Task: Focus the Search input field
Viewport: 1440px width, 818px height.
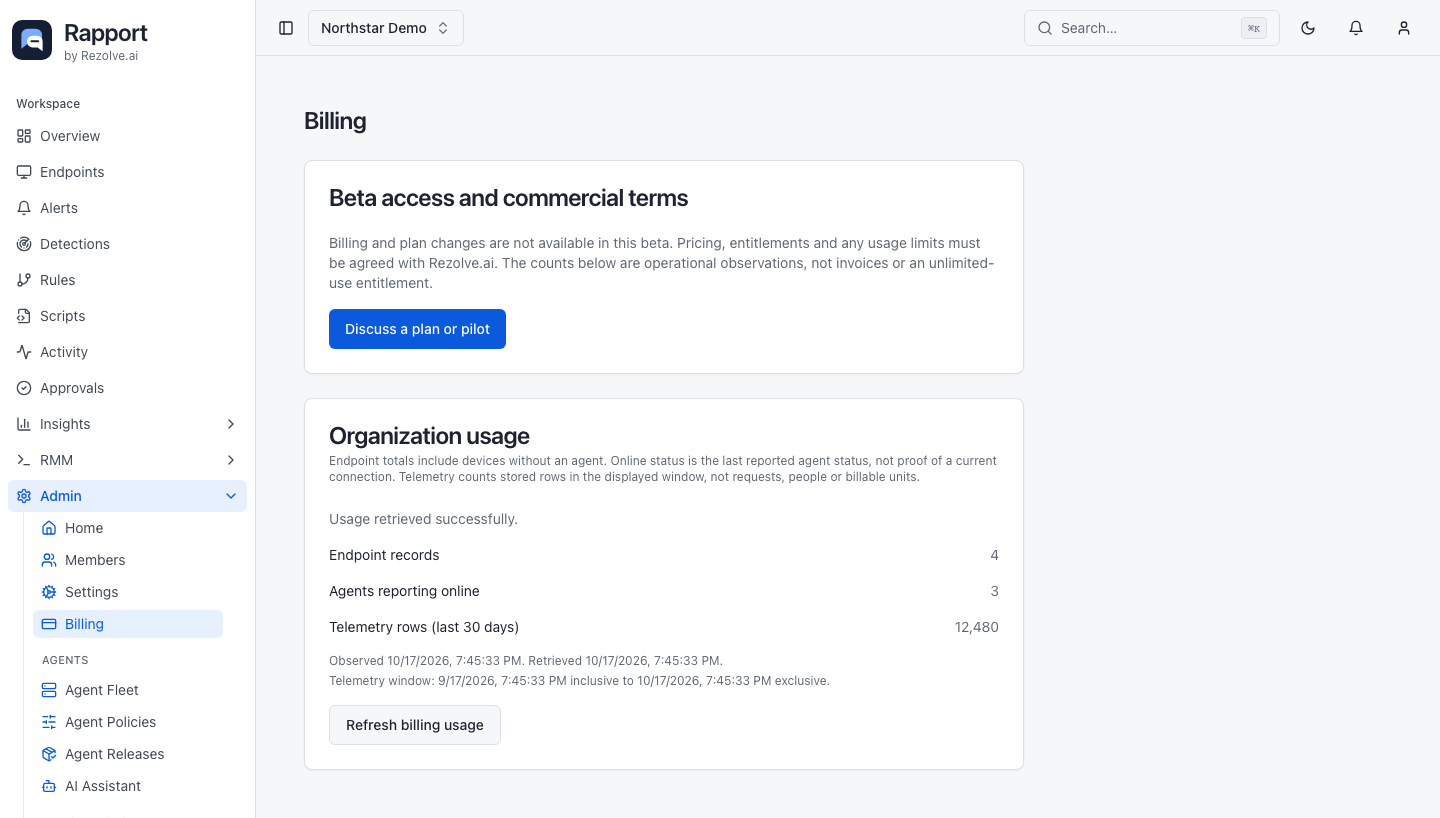Action: 1152,28
